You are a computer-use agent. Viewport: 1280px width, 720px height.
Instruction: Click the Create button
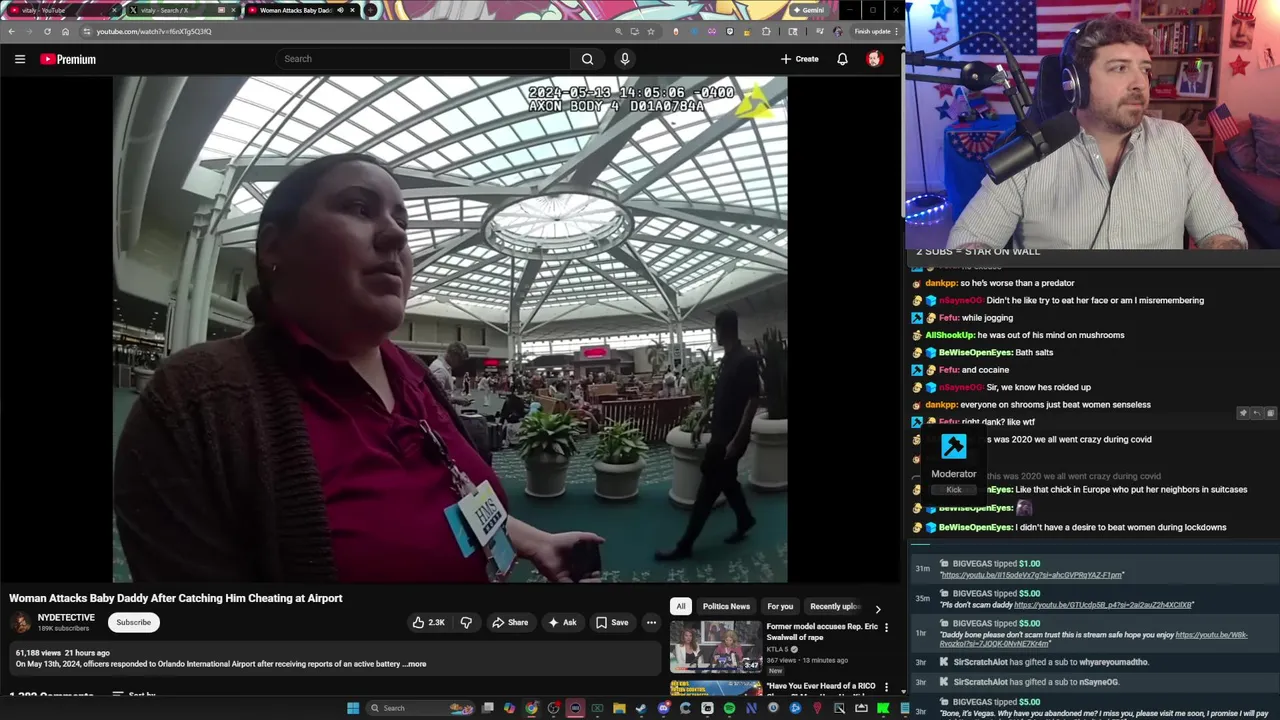800,59
